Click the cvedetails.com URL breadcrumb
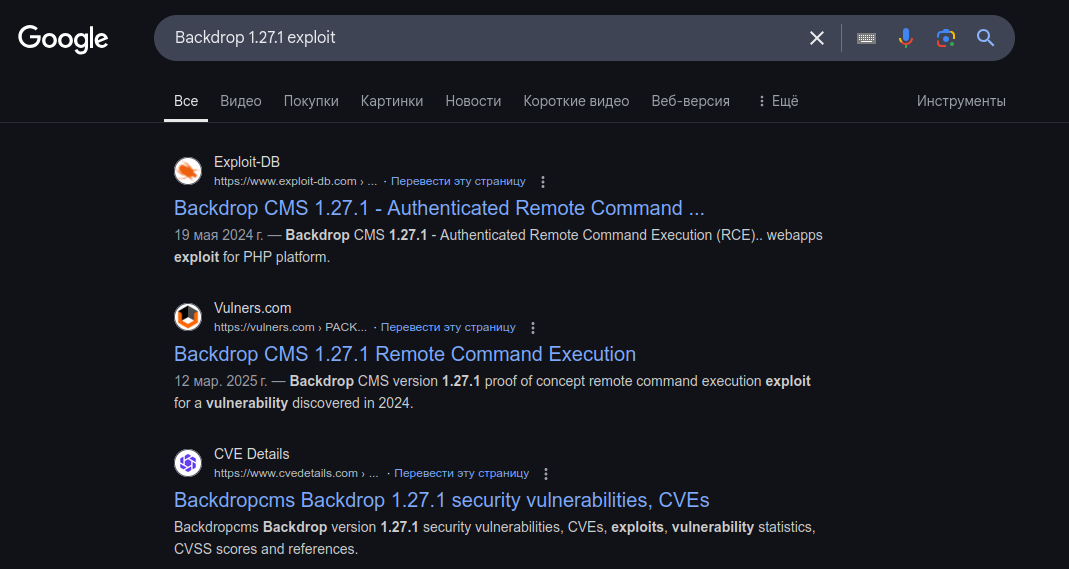This screenshot has width=1069, height=569. click(x=296, y=473)
